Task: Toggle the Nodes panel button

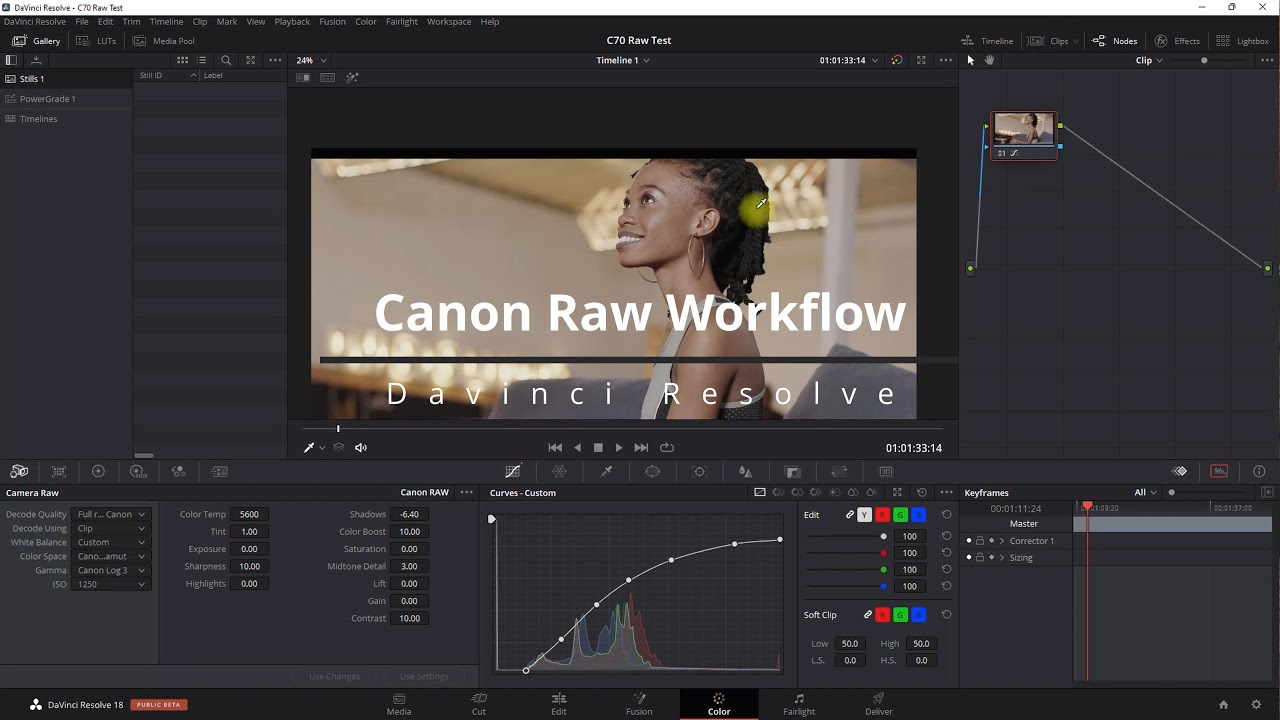Action: point(1114,41)
